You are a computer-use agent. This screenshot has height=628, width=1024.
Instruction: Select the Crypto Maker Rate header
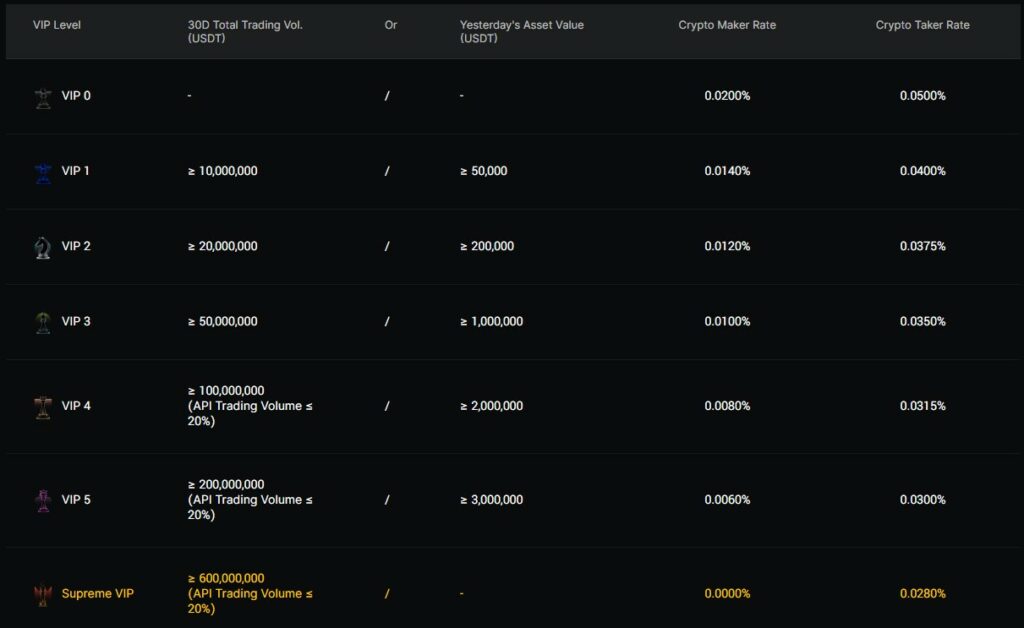(x=727, y=25)
